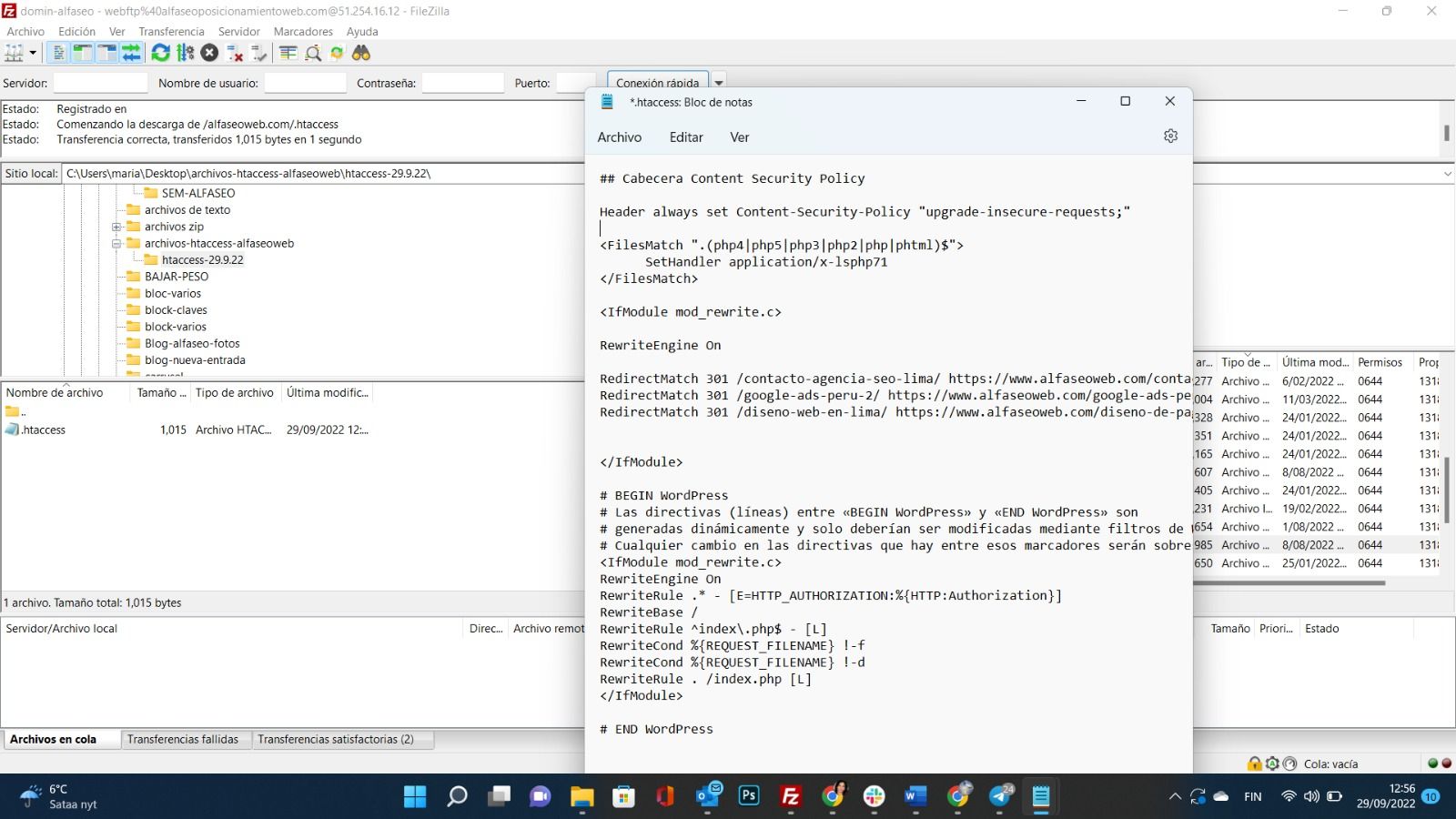The width and height of the screenshot is (1456, 819).
Task: Focus the Contraseña field
Action: (x=462, y=83)
